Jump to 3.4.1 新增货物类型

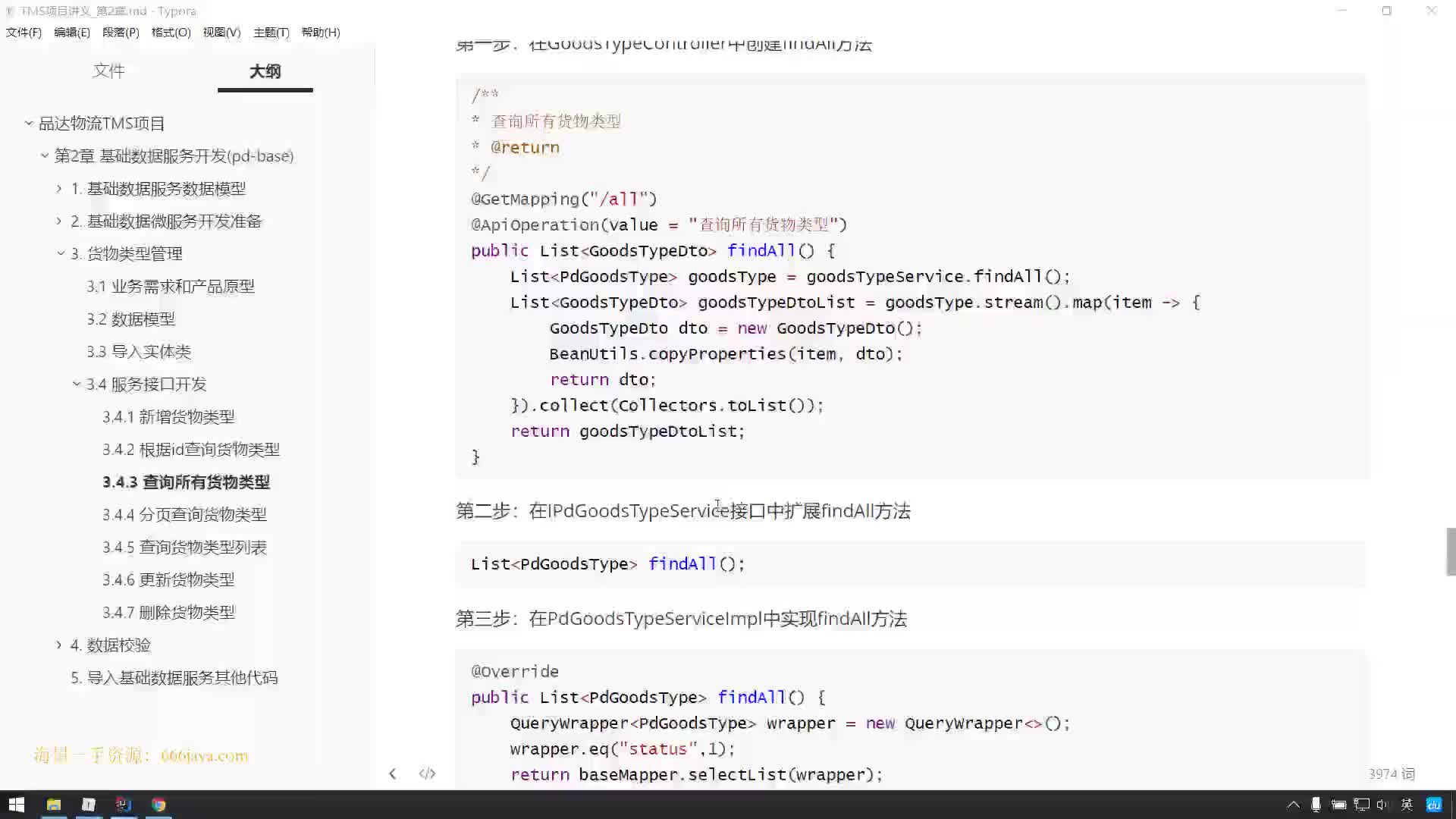(168, 416)
